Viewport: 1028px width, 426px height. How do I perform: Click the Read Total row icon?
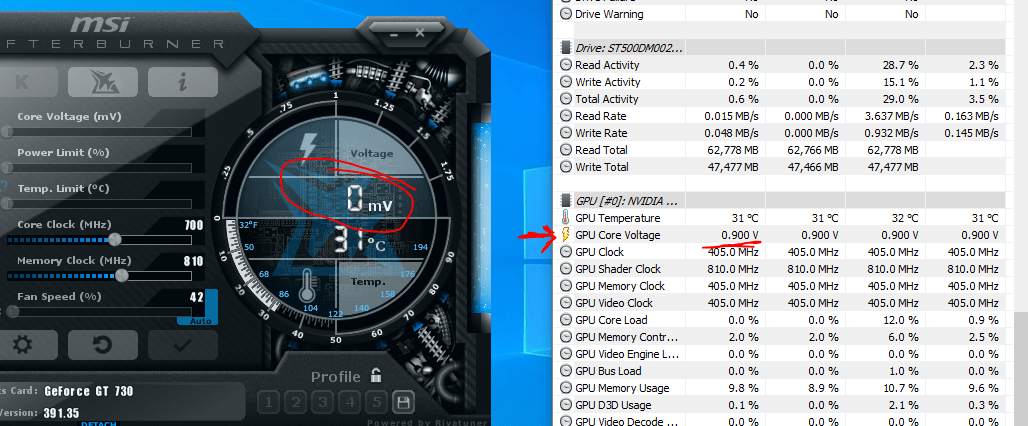click(x=566, y=150)
